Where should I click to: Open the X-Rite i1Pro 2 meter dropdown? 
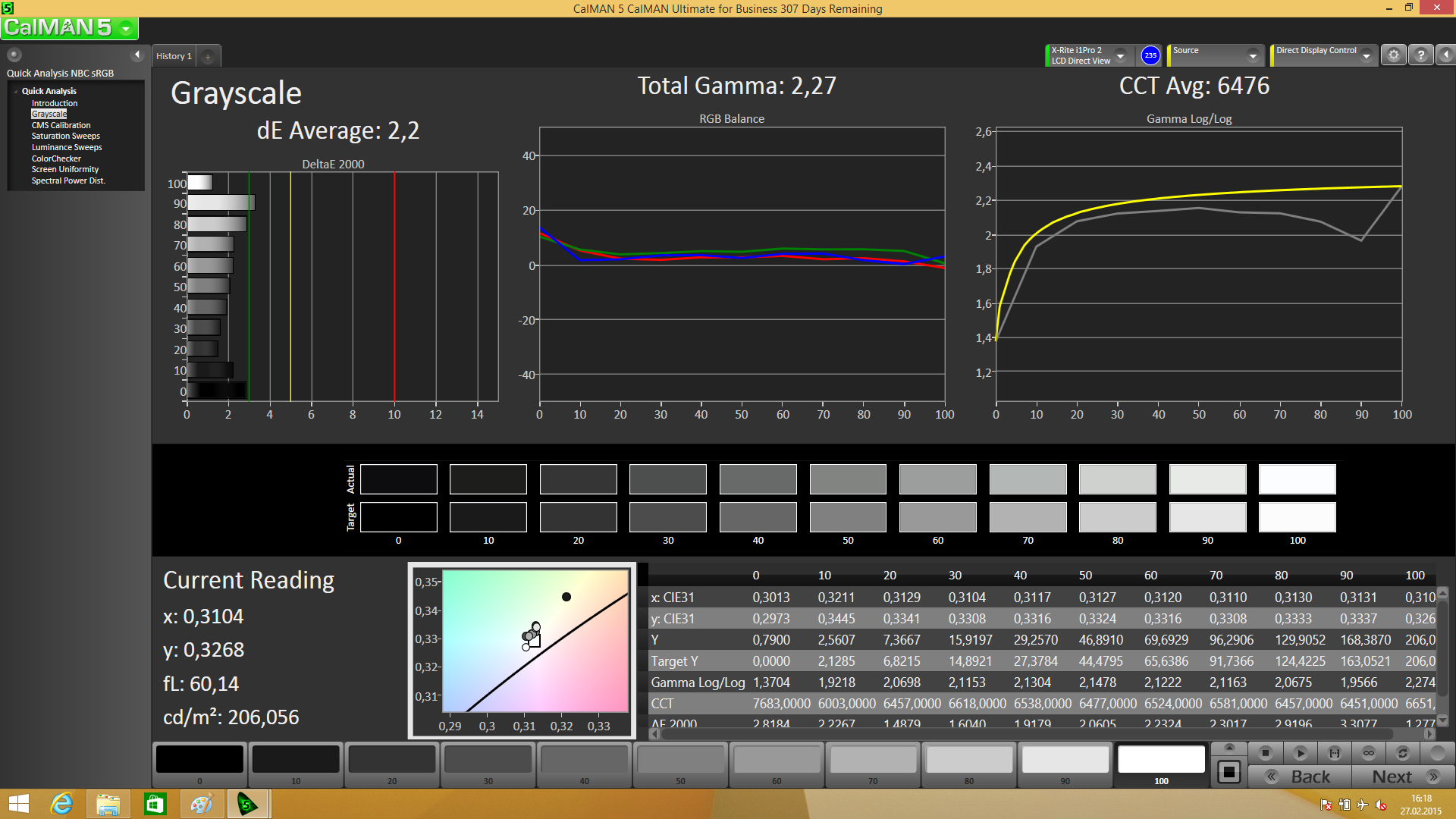click(x=1120, y=55)
